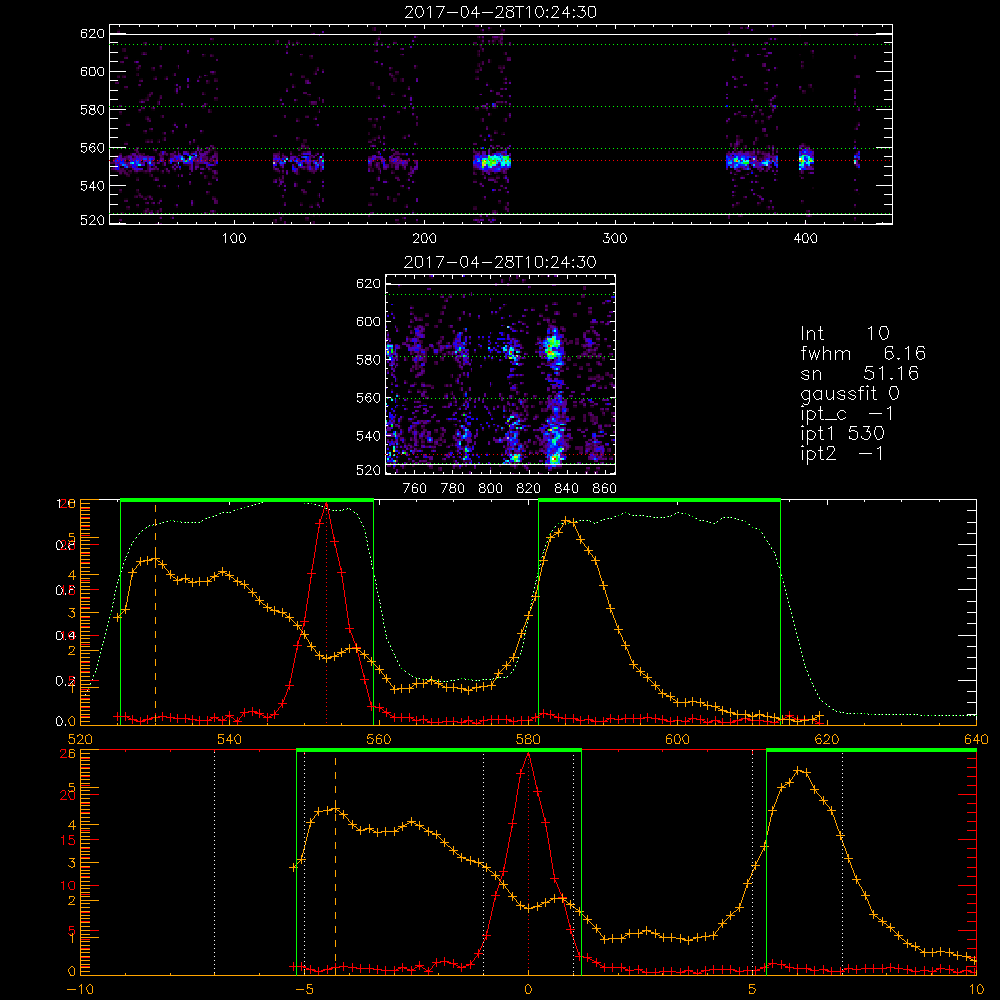Click the '-5' x-axis label of the bottom plot
The image size is (1000, 1000).
pos(305,990)
